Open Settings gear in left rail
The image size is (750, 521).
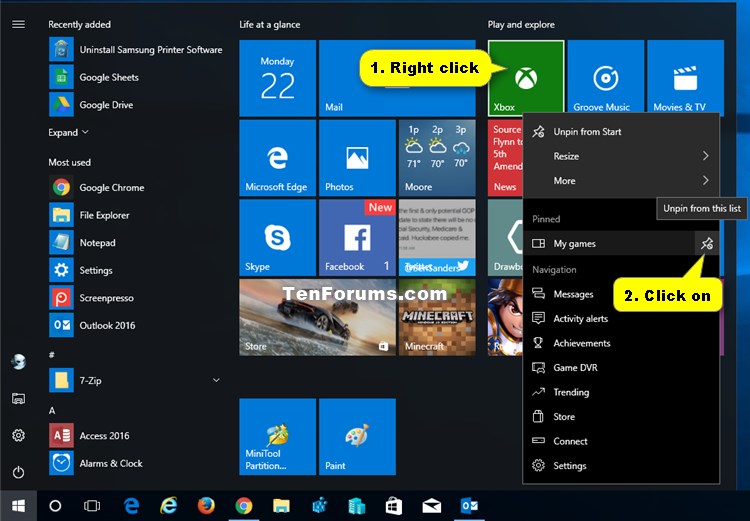[x=19, y=435]
